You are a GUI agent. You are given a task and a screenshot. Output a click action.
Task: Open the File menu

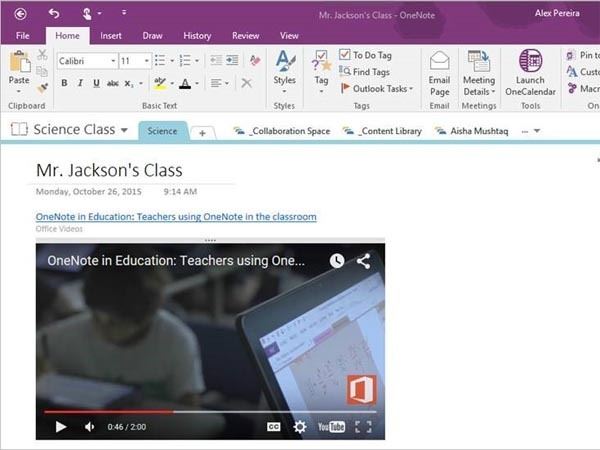click(x=23, y=36)
